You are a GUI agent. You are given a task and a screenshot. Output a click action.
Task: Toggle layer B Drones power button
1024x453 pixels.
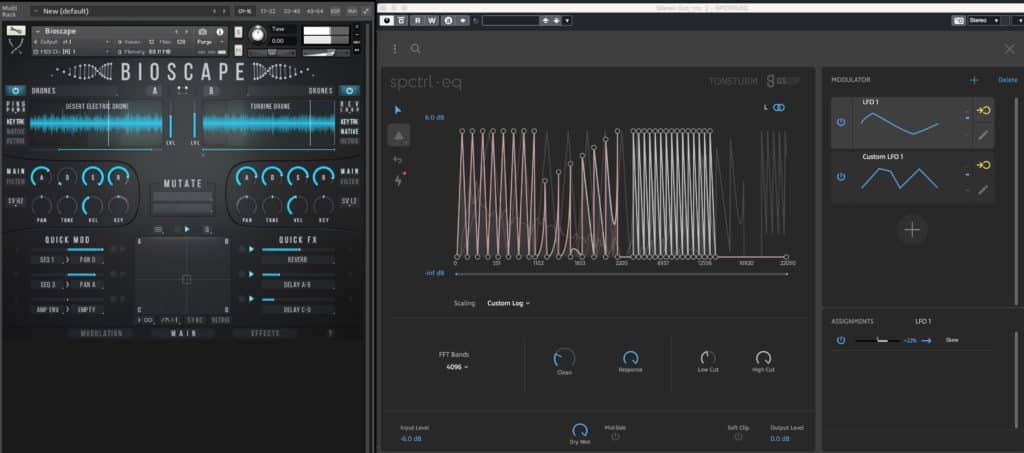click(x=349, y=91)
